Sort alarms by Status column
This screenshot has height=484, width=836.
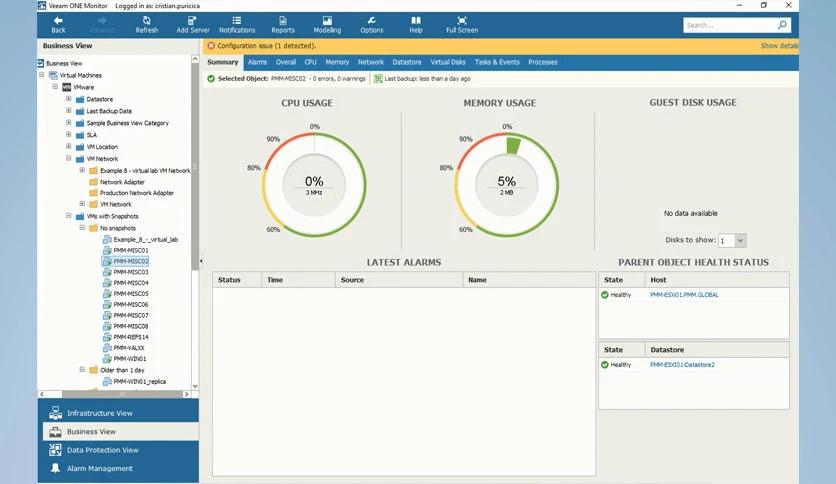pos(237,280)
